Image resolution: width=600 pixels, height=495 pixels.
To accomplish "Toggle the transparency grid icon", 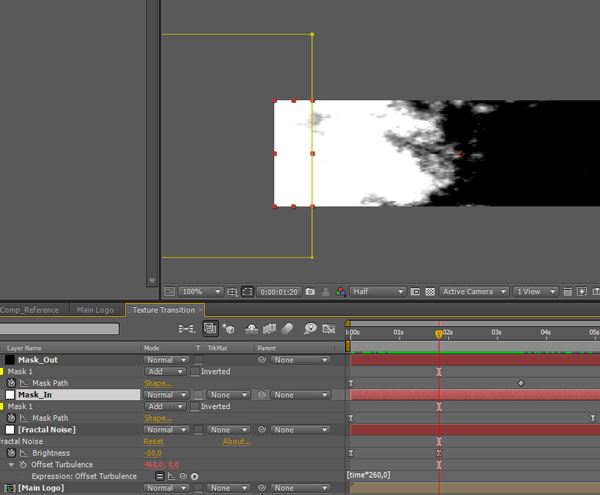I will 430,292.
